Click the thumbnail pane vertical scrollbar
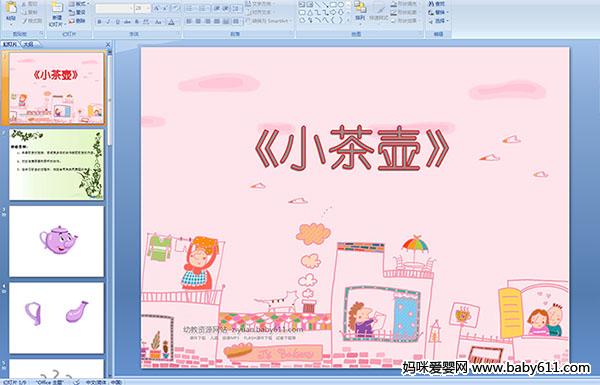Image resolution: width=600 pixels, height=385 pixels. pyautogui.click(x=110, y=214)
